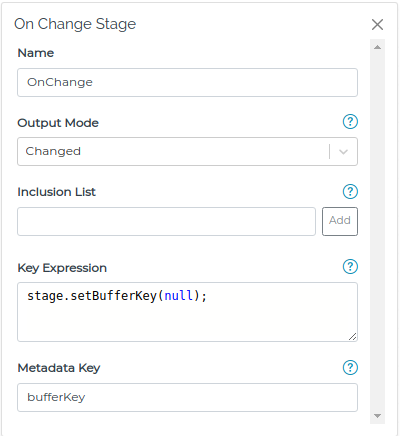Select the Changed value in Output Mode

point(53,151)
